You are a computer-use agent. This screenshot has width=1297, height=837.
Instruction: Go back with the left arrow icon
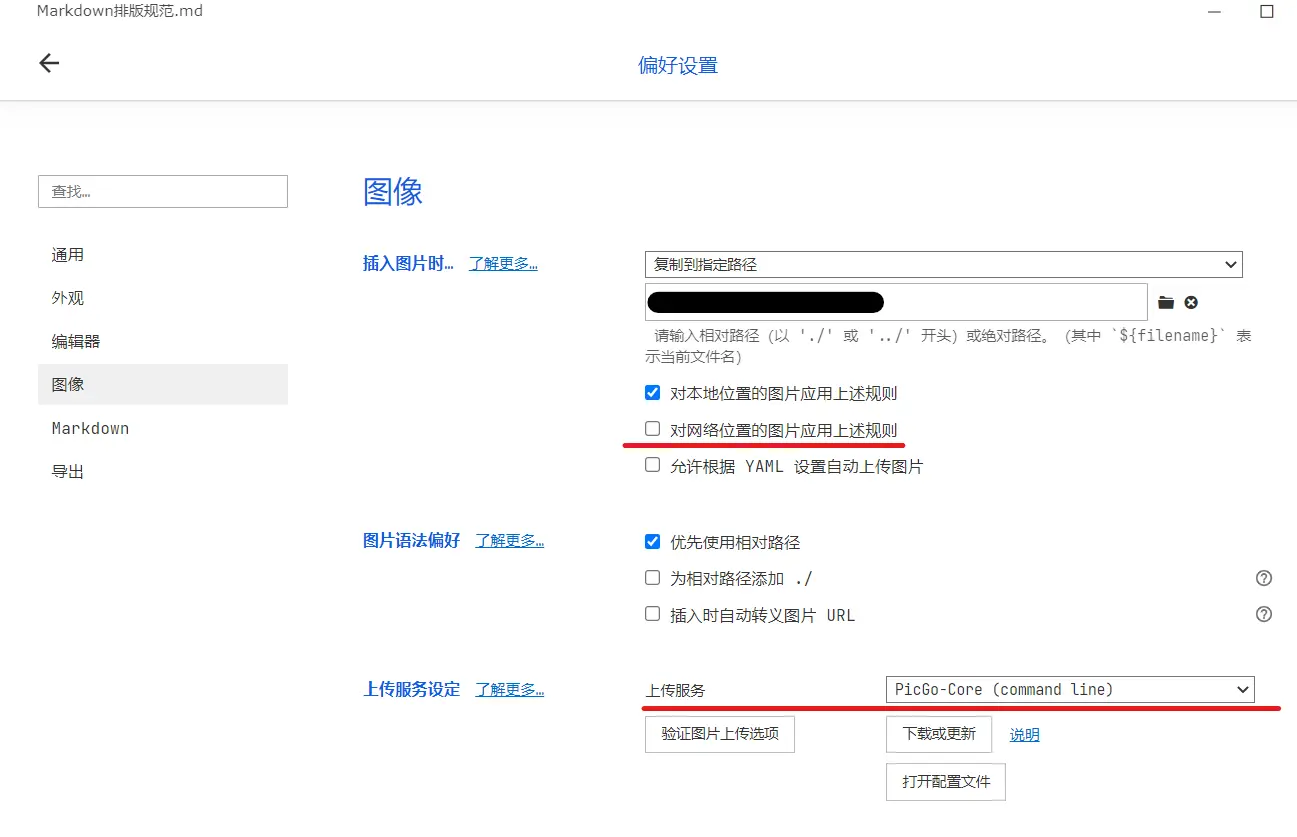point(49,63)
